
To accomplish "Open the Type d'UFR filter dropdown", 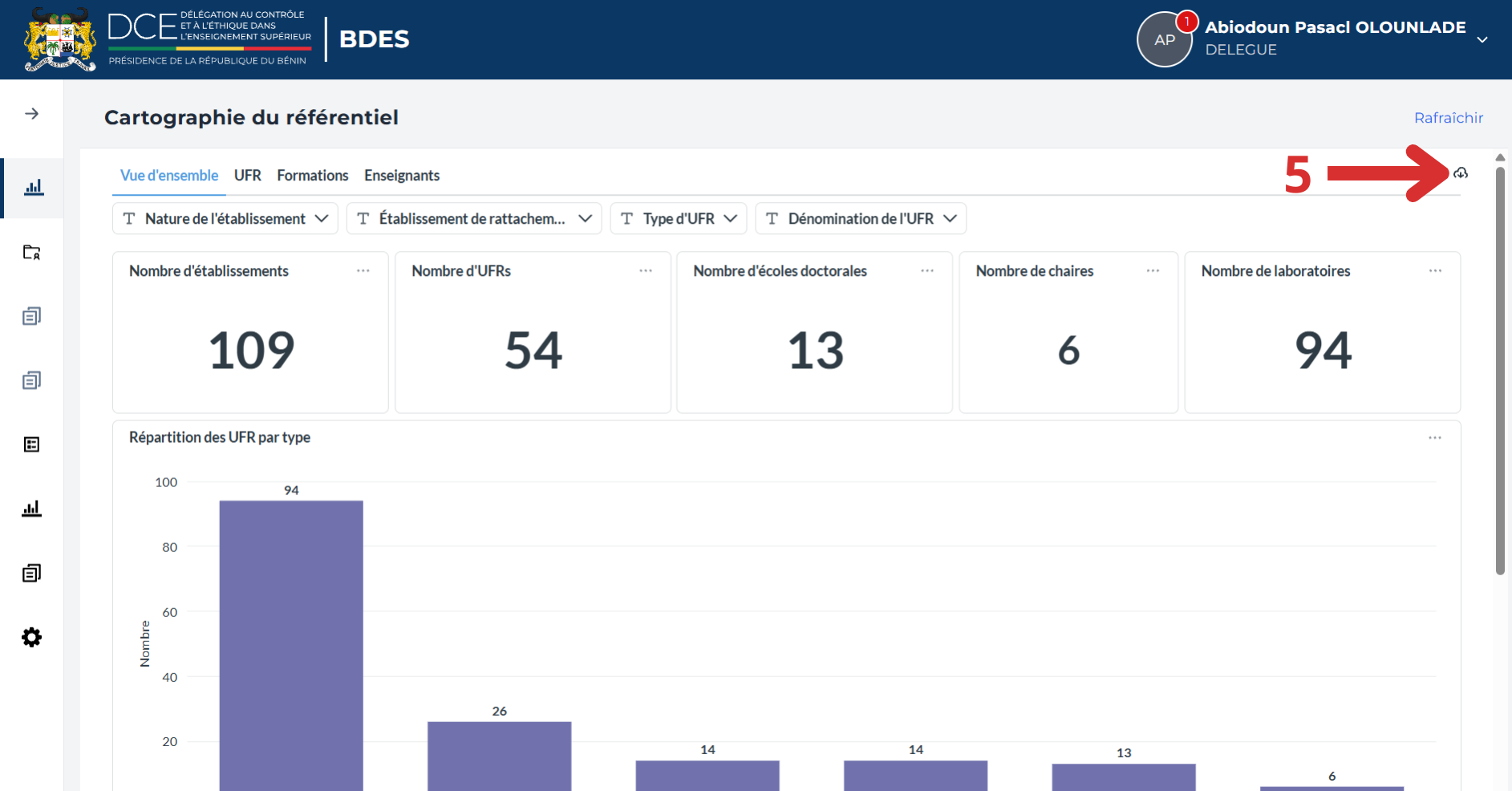I will pyautogui.click(x=679, y=218).
